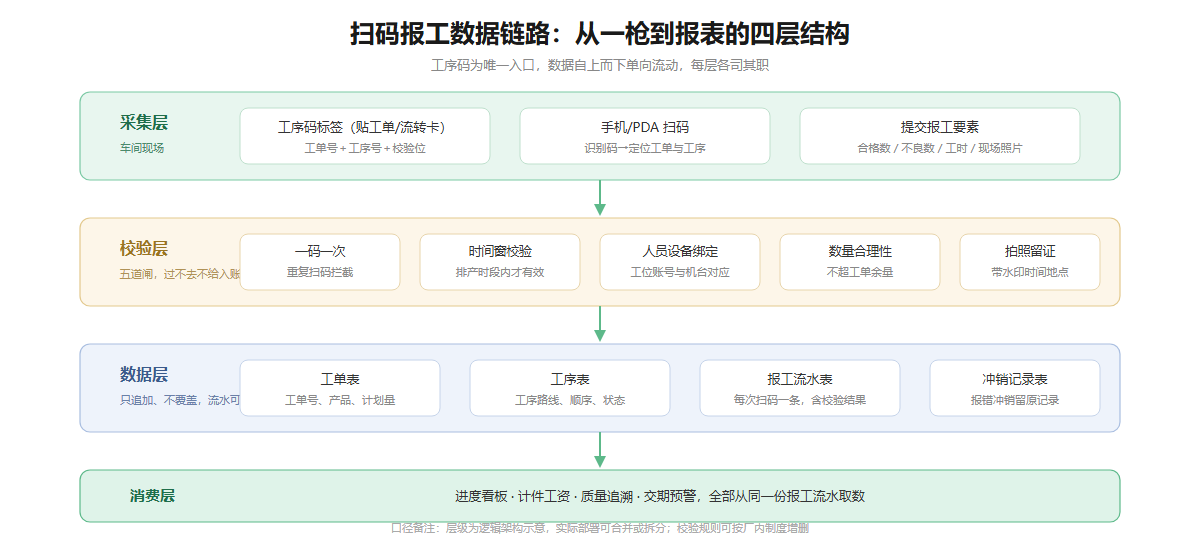The width and height of the screenshot is (1200, 540).
Task: Select the 数据层 layer heading
Action: coord(144,375)
